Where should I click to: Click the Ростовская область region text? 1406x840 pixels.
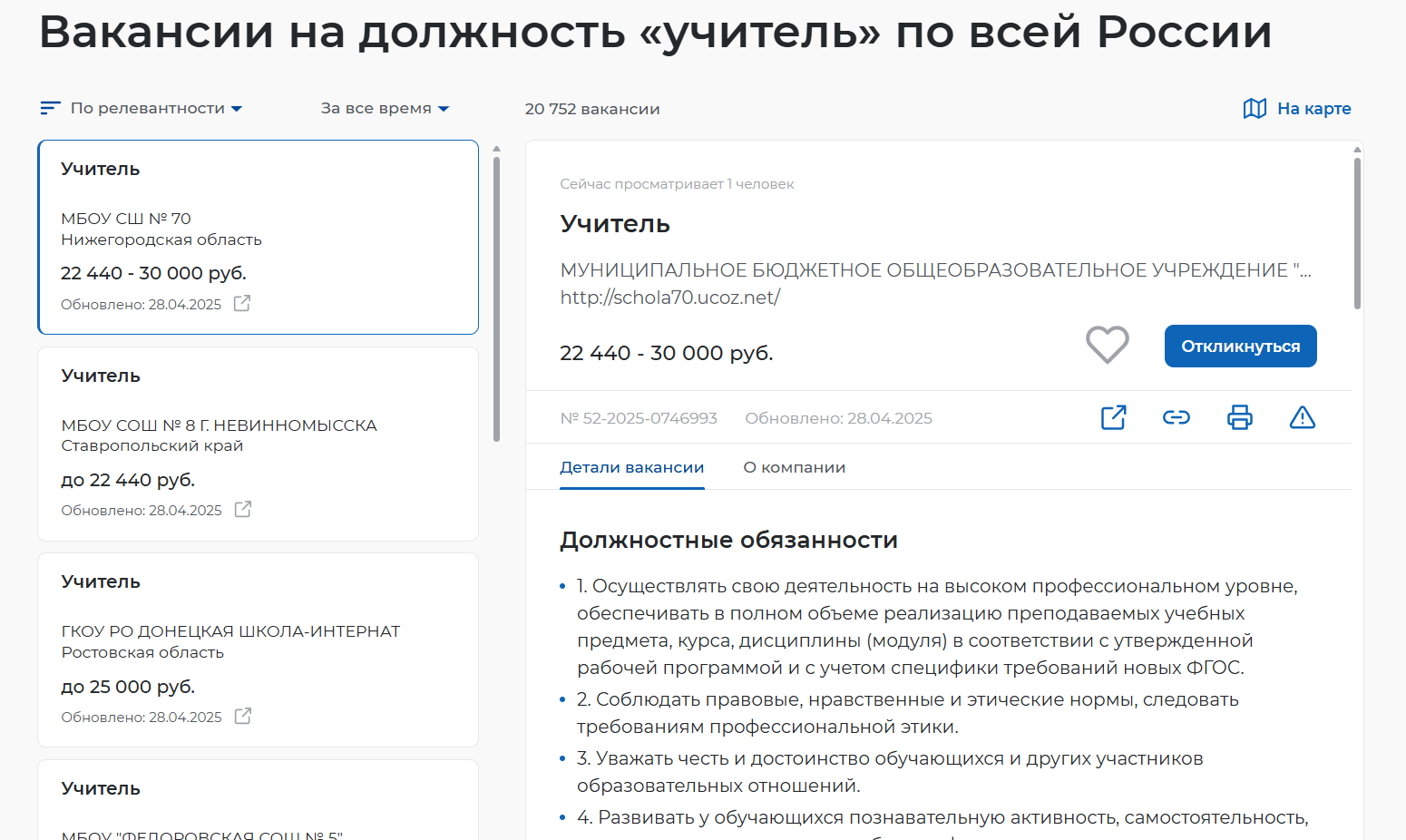[x=142, y=652]
